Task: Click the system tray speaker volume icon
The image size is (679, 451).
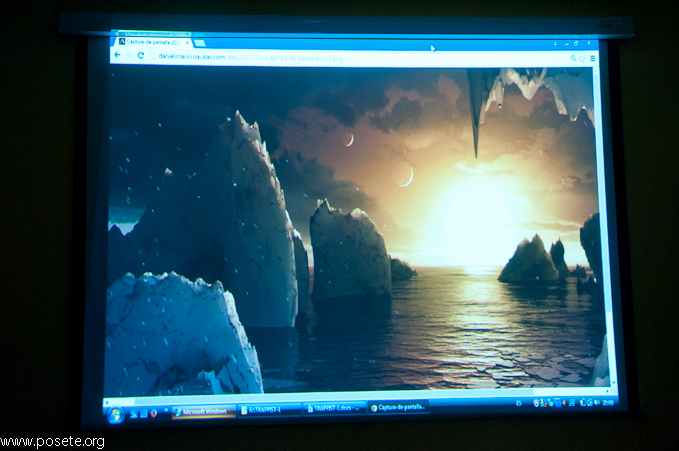Action: point(597,403)
